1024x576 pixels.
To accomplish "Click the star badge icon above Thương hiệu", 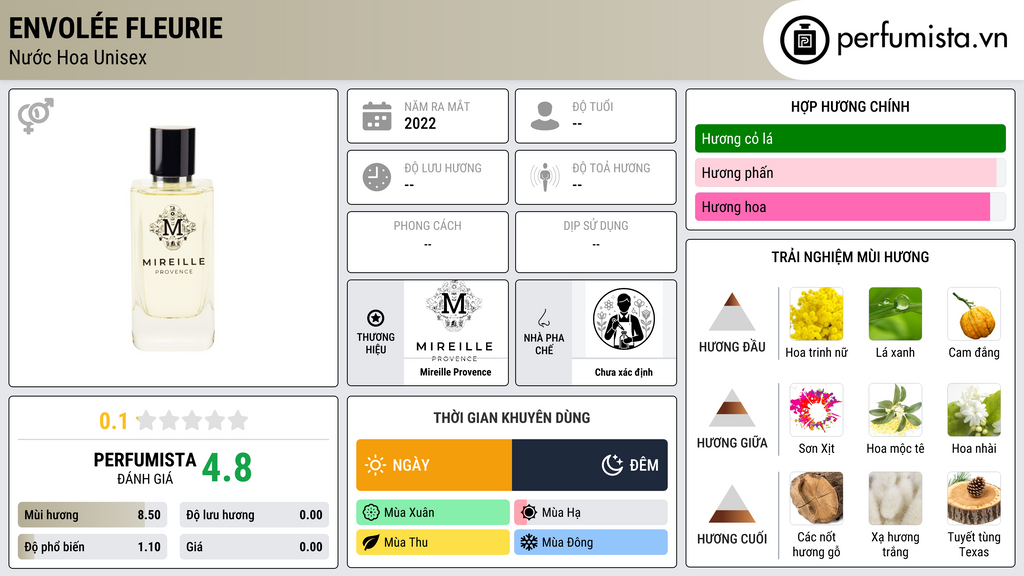I will coord(376,318).
